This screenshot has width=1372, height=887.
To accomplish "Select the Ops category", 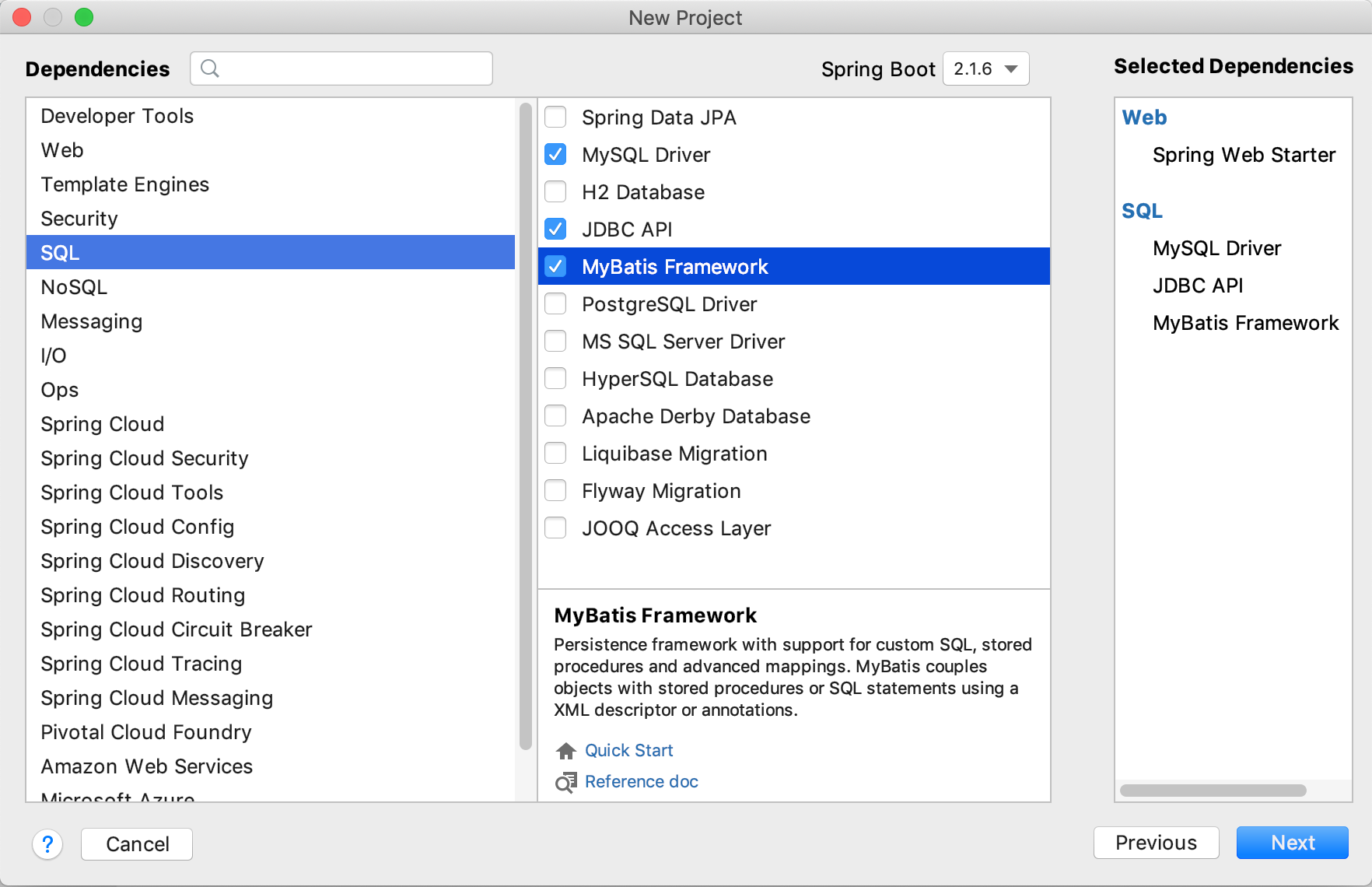I will pos(271,390).
